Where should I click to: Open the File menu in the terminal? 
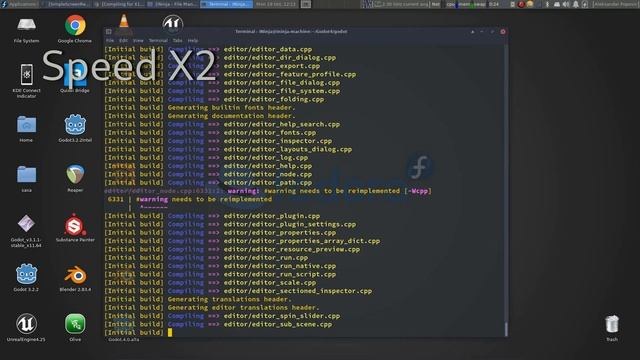tap(110, 40)
